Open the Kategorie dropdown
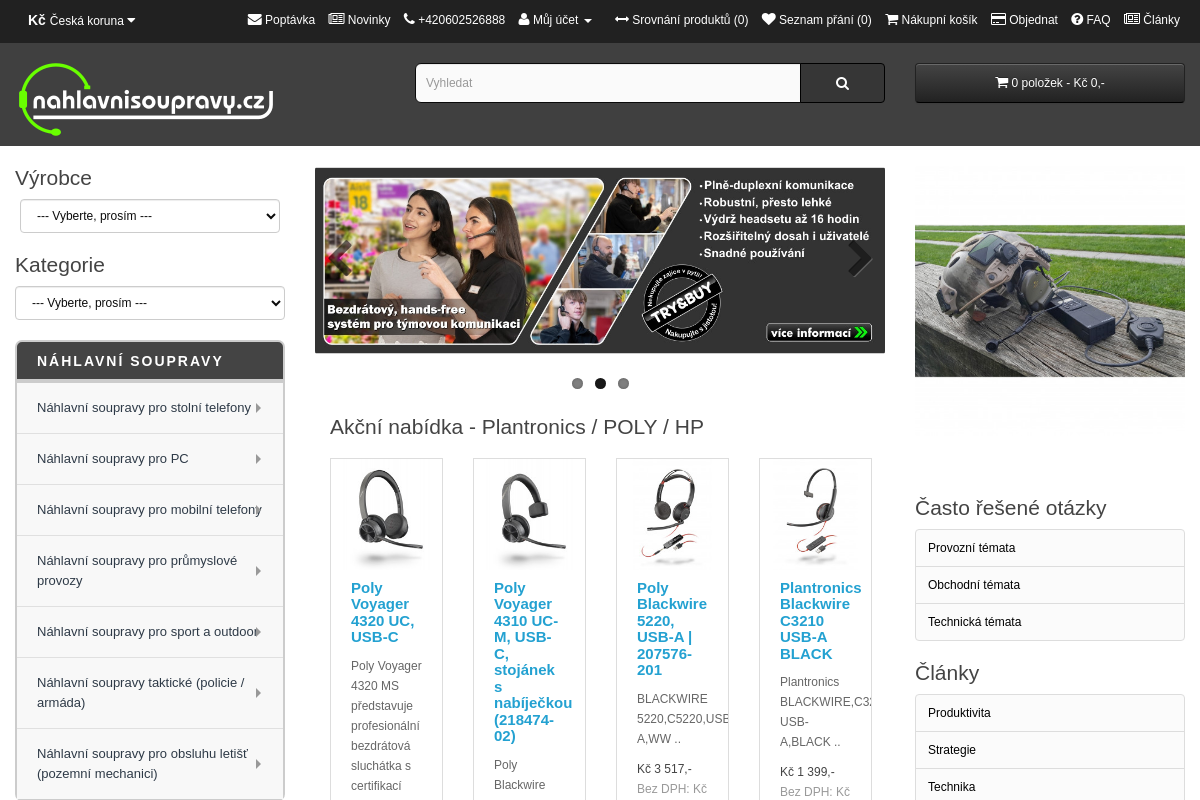The width and height of the screenshot is (1200, 800). point(150,303)
